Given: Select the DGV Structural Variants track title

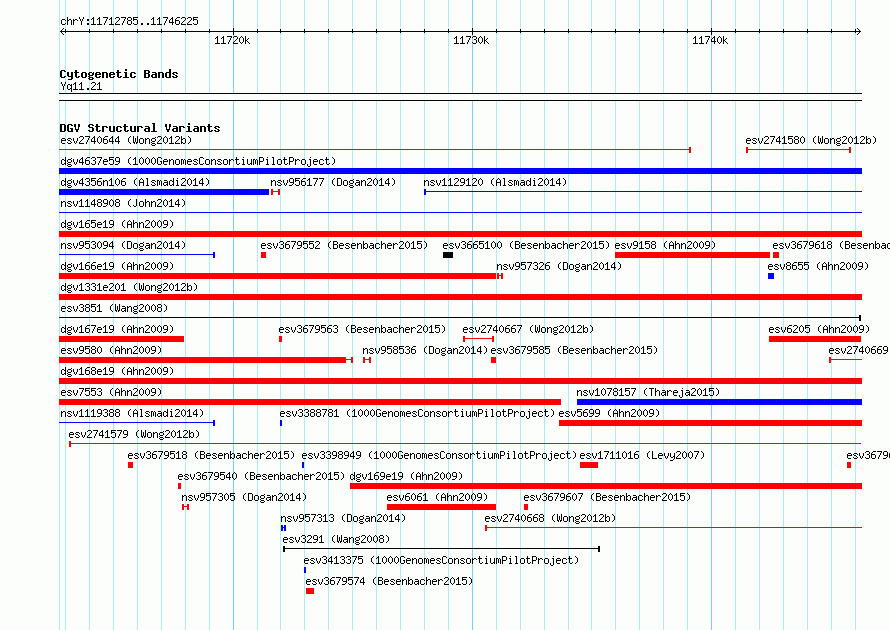Looking at the screenshot, I should point(140,128).
